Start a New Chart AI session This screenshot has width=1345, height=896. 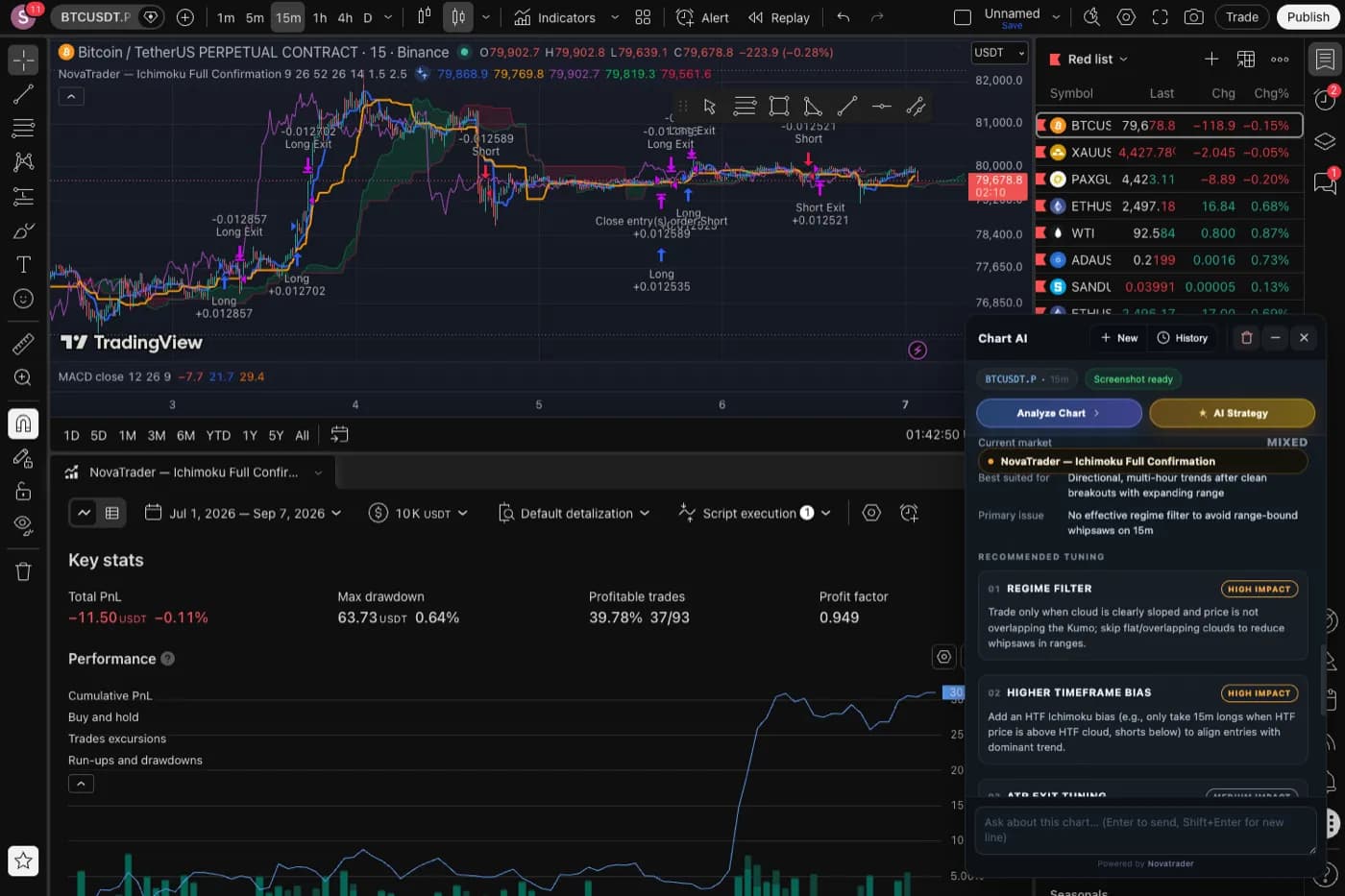point(1118,338)
